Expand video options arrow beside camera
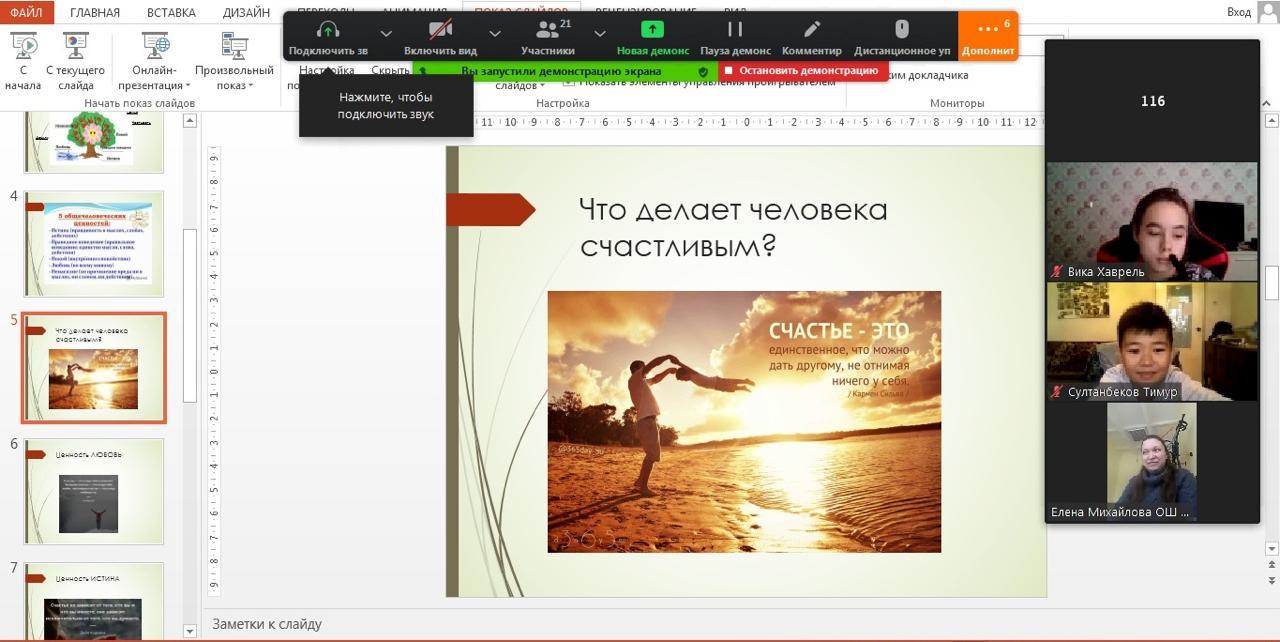The height and width of the screenshot is (642, 1280). 494,33
